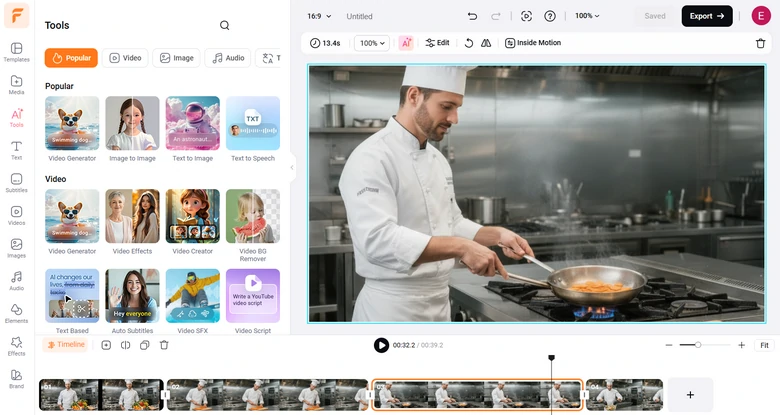Screen dimensions: 780x415
Task: Open the Subtitles sidebar panel
Action: tap(16, 183)
